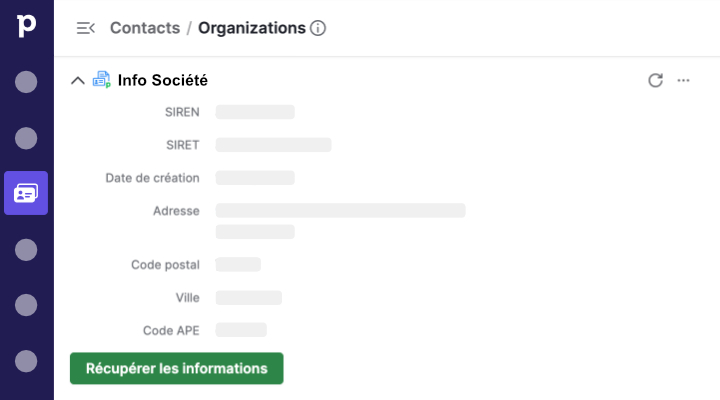Click the SIRET field value
Screen dimensions: 720x400
273,145
